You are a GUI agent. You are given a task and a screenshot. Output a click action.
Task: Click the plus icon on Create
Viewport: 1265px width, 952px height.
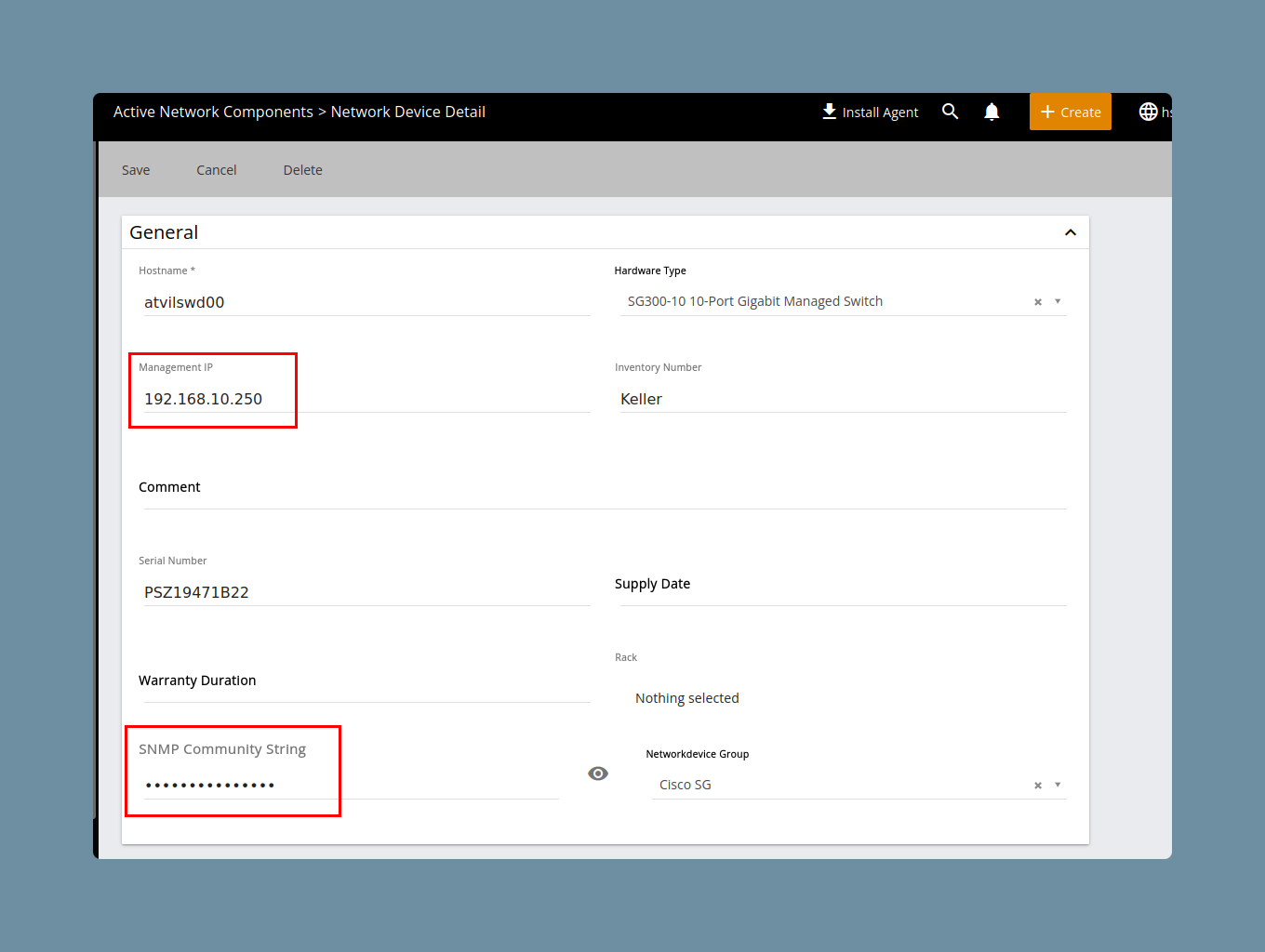click(1047, 112)
